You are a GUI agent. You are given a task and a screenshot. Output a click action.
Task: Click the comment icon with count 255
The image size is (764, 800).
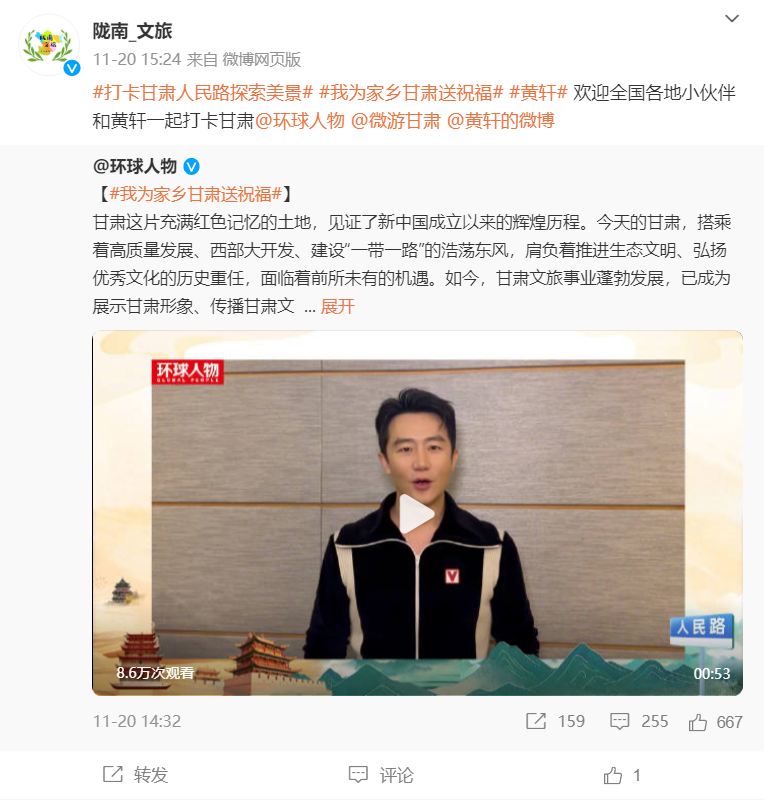coord(620,721)
